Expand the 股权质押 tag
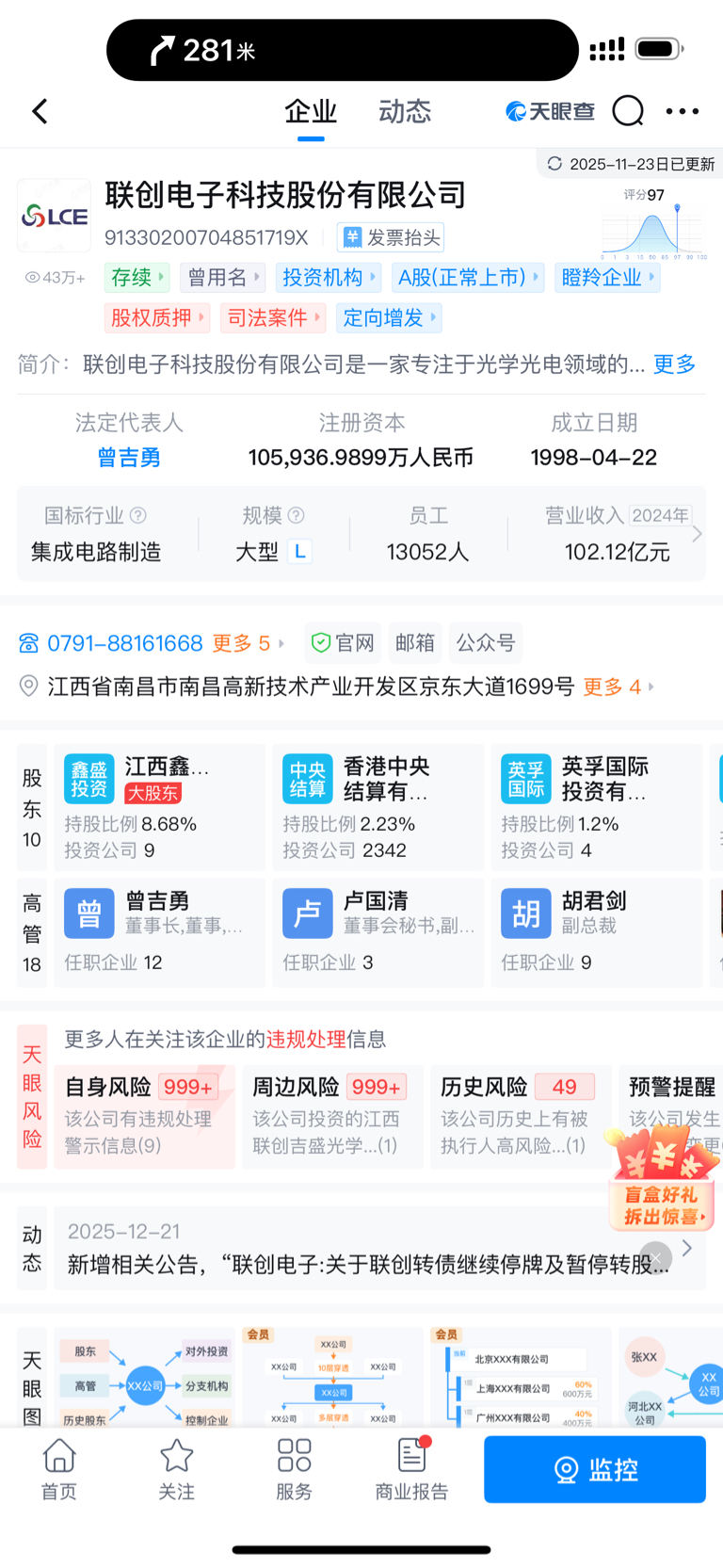723x1568 pixels. [x=157, y=318]
